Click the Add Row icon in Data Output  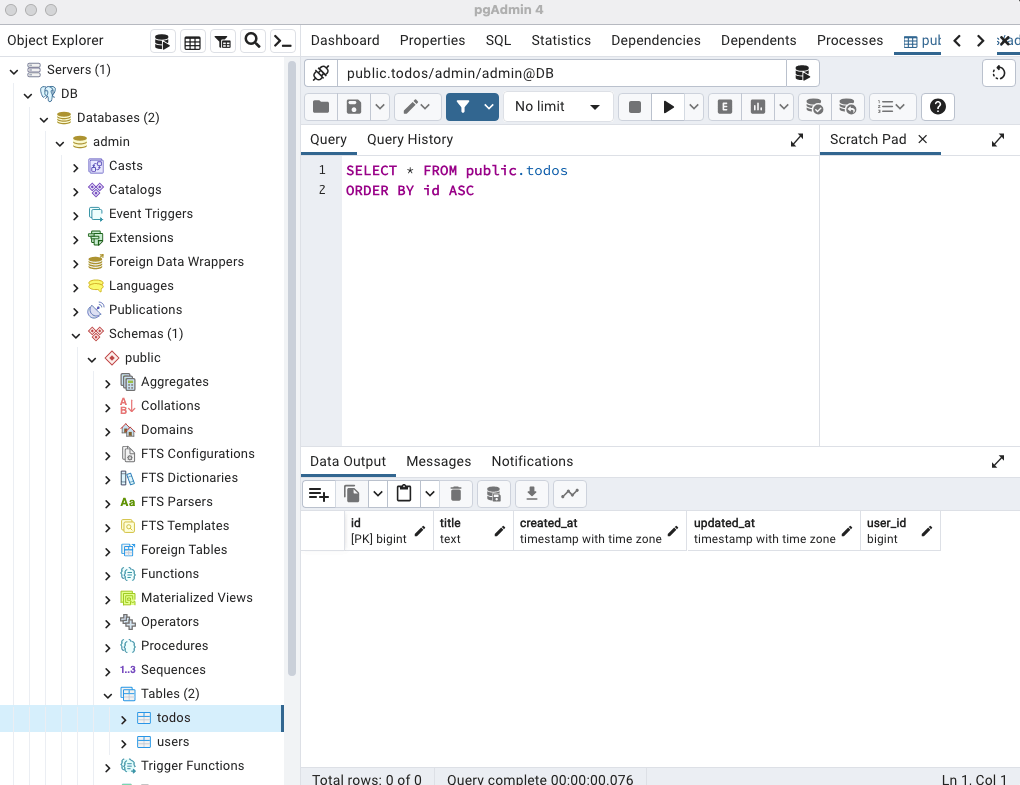tap(319, 494)
